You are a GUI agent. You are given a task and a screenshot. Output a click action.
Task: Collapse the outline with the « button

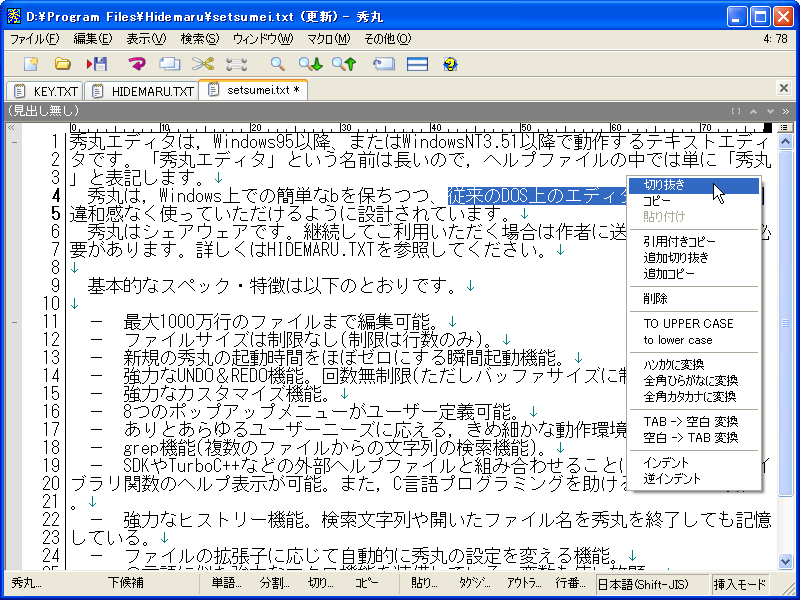click(11, 127)
